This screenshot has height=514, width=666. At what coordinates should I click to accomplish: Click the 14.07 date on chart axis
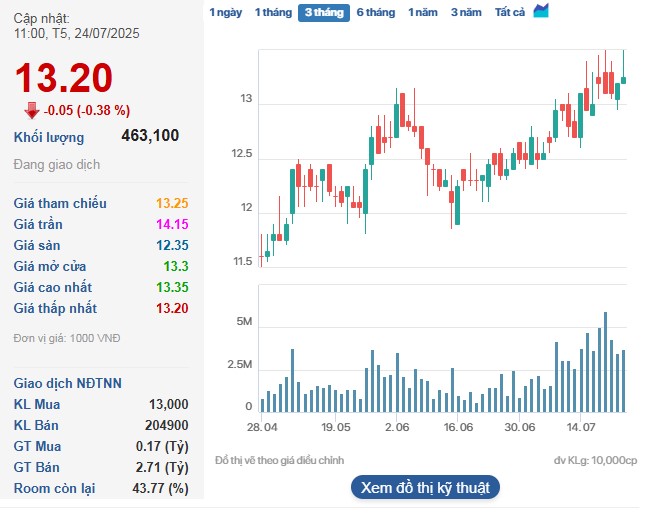tap(581, 427)
